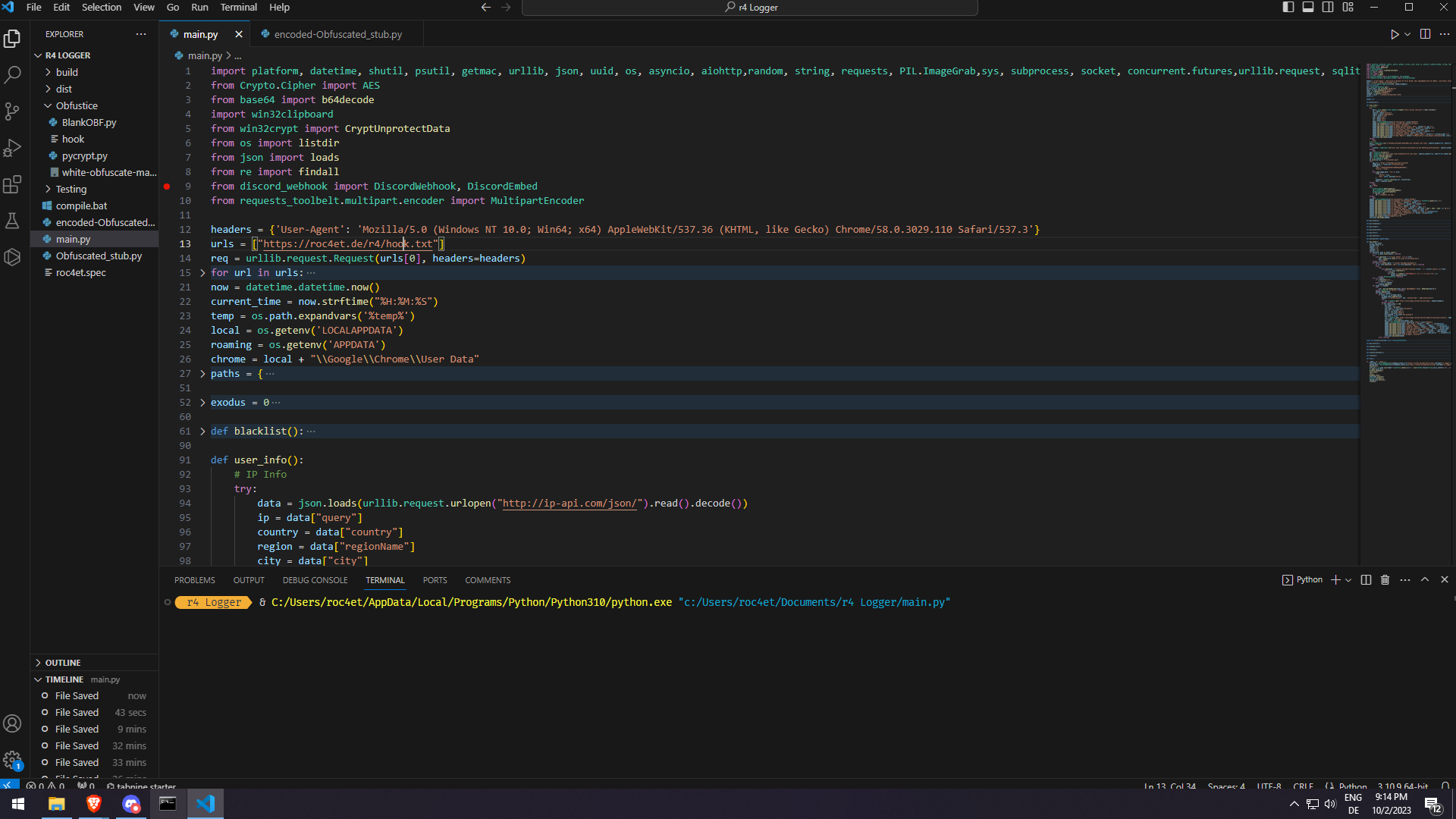This screenshot has width=1456, height=819.
Task: Toggle secondary side bar visibility
Action: [1328, 8]
